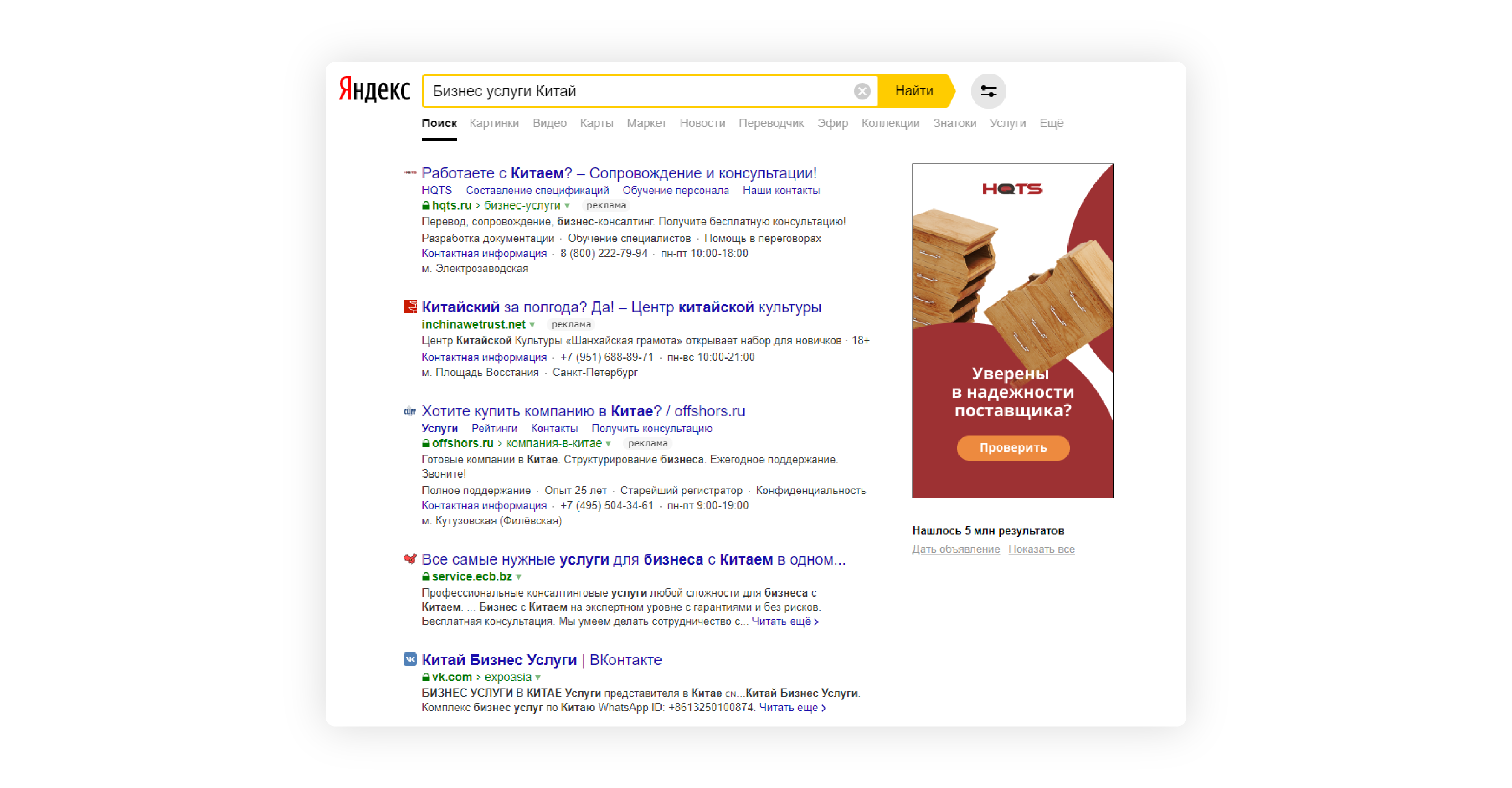Click Проверить button in HQTS banner
This screenshot has width=1512, height=788.
(x=1012, y=448)
